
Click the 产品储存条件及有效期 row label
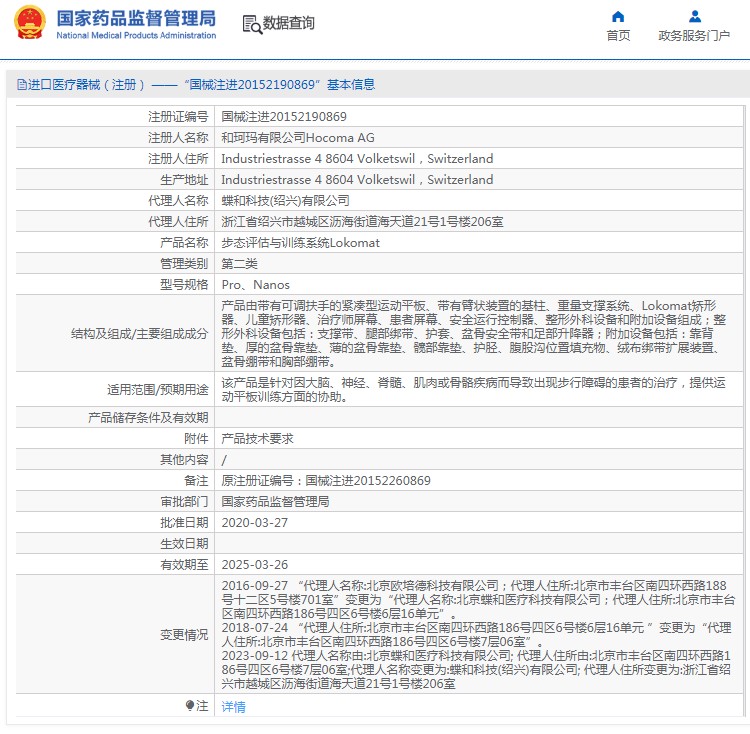[x=148, y=418]
